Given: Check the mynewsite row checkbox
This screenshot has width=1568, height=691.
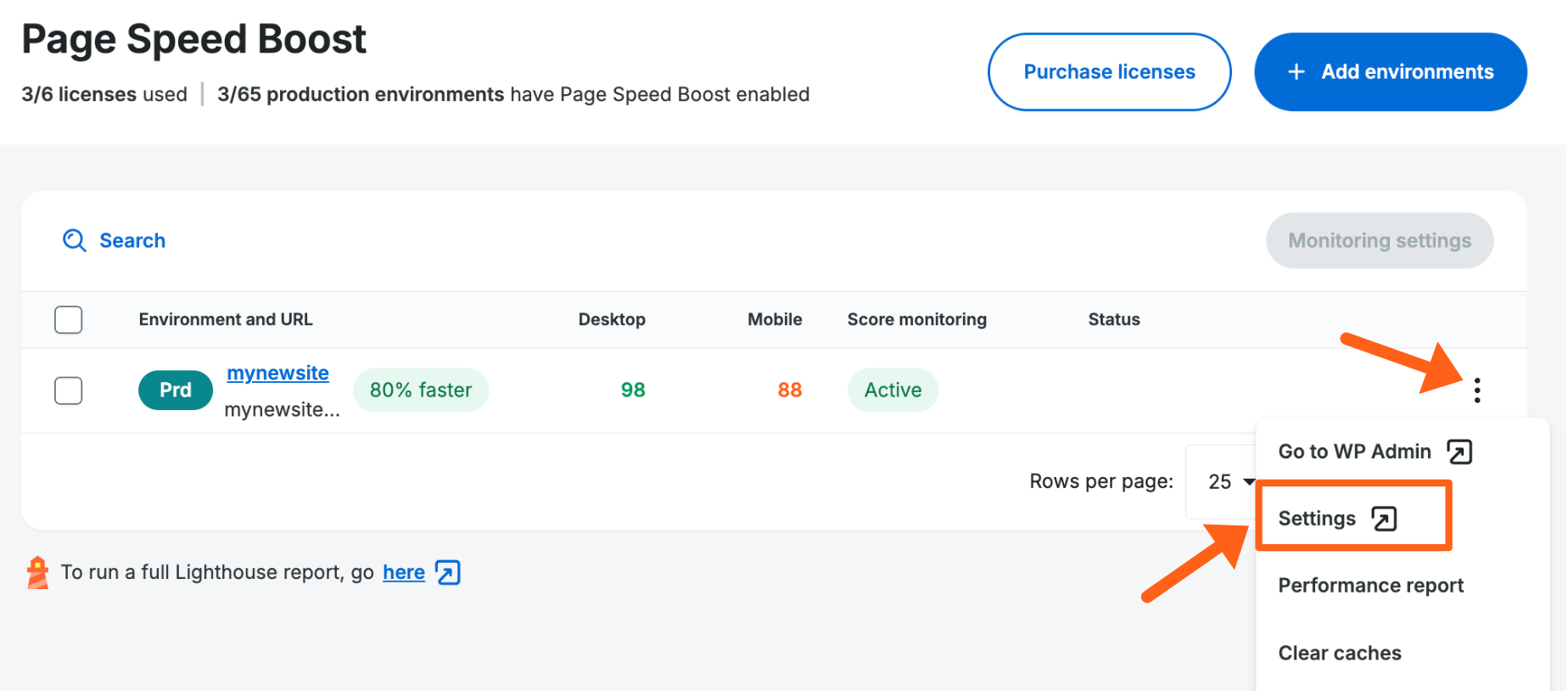Looking at the screenshot, I should point(69,390).
